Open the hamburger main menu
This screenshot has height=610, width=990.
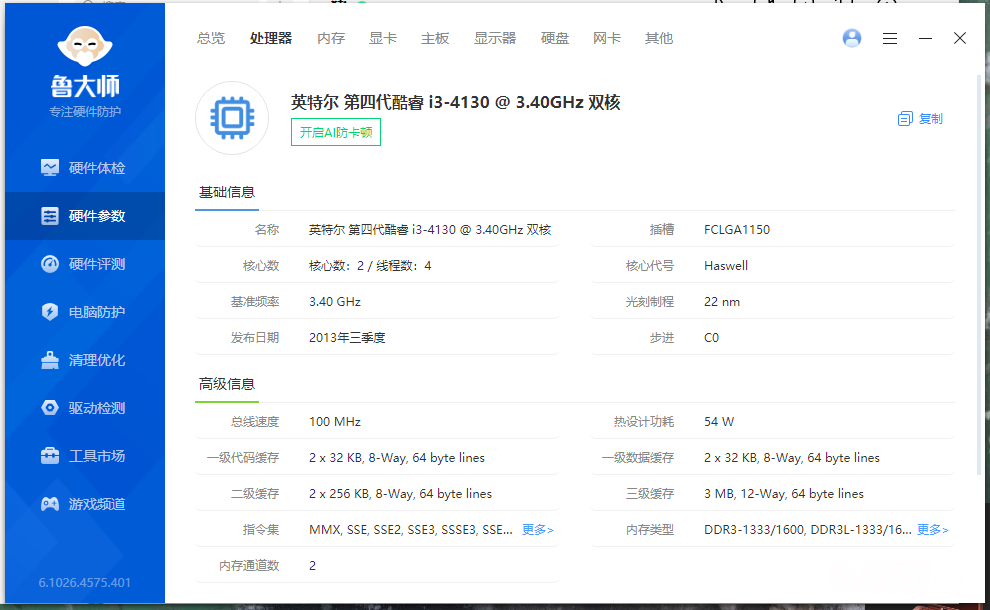(x=890, y=38)
